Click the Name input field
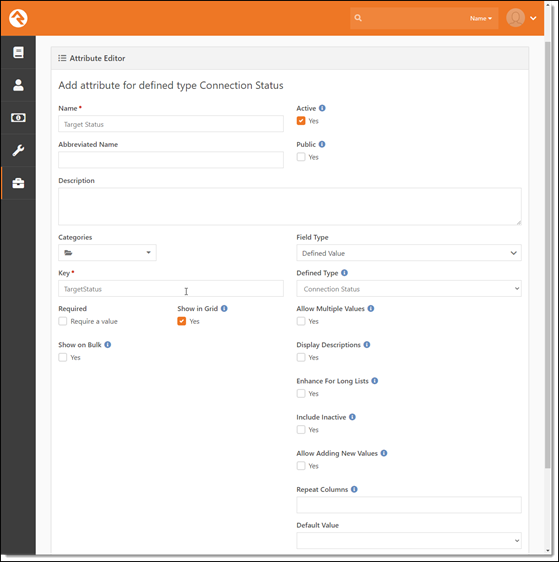This screenshot has height=562, width=559. pyautogui.click(x=171, y=124)
